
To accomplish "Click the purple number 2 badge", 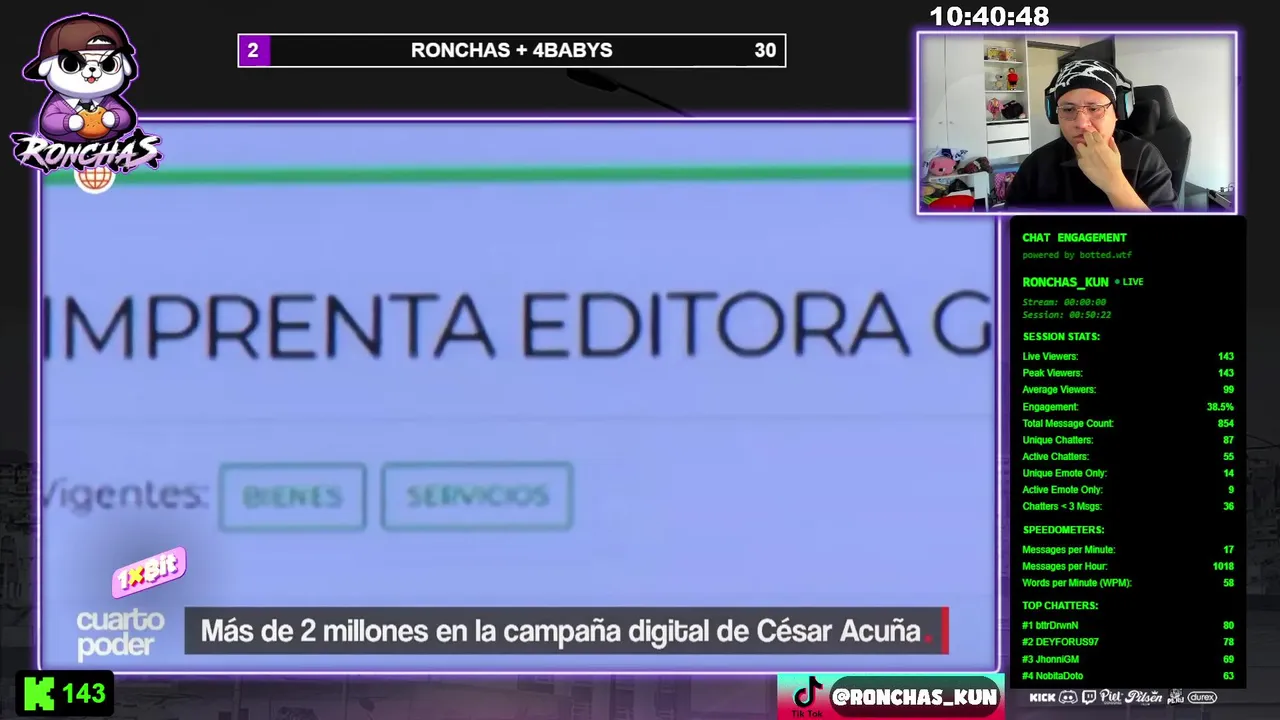I will [x=253, y=50].
